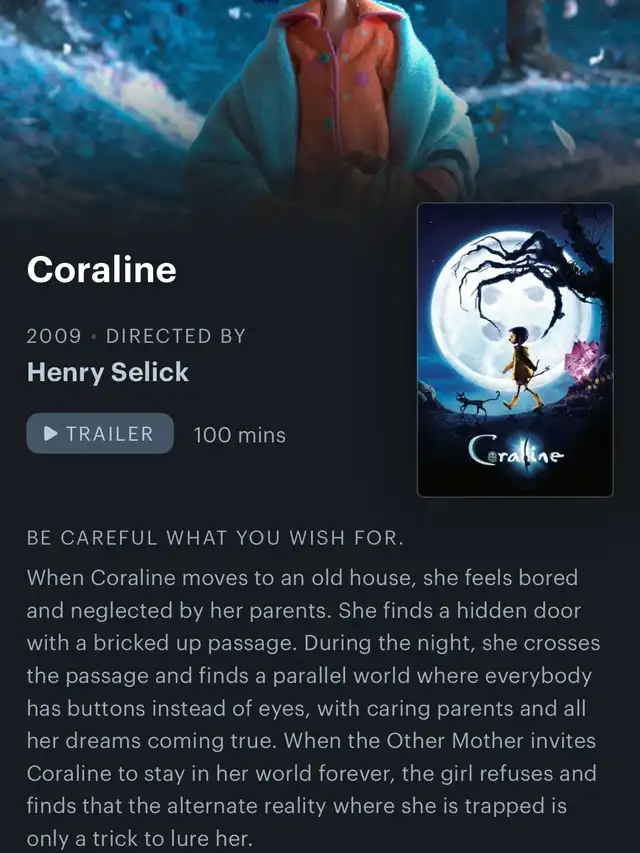Click the 2009 release year link
Image resolution: width=640 pixels, height=853 pixels.
[x=54, y=336]
